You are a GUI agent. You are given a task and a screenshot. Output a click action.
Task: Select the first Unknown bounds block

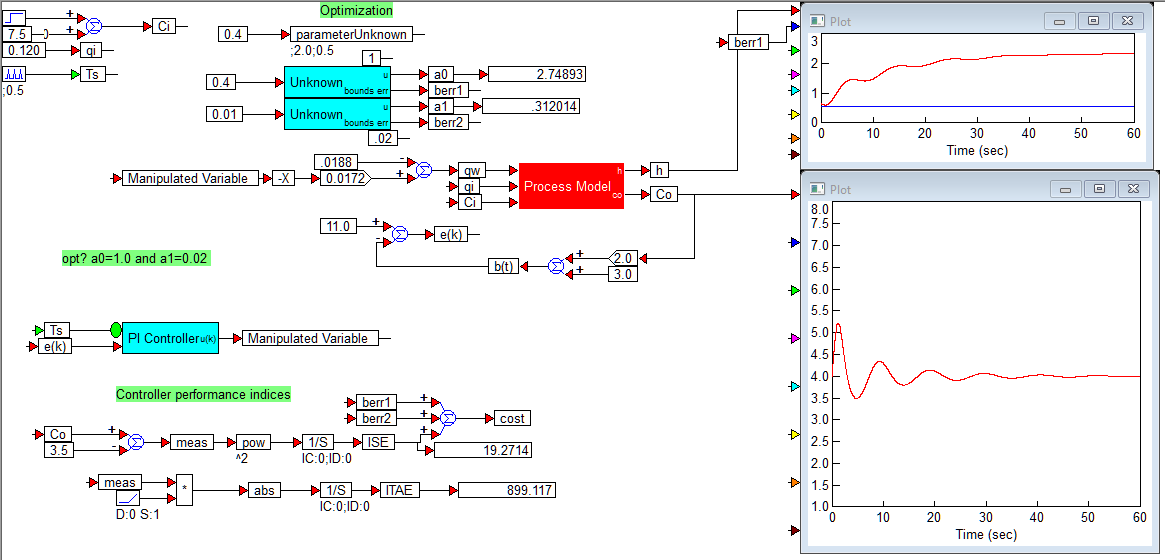click(338, 82)
